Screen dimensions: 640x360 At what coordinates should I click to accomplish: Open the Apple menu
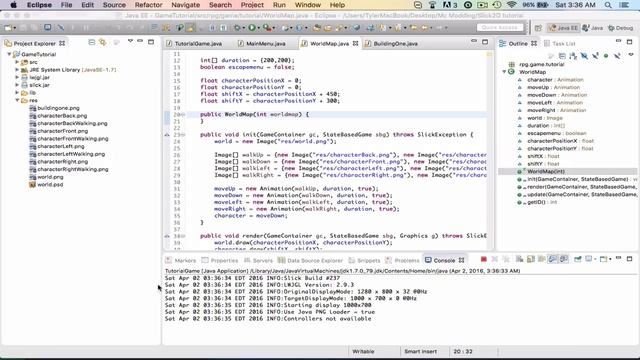(x=13, y=5)
